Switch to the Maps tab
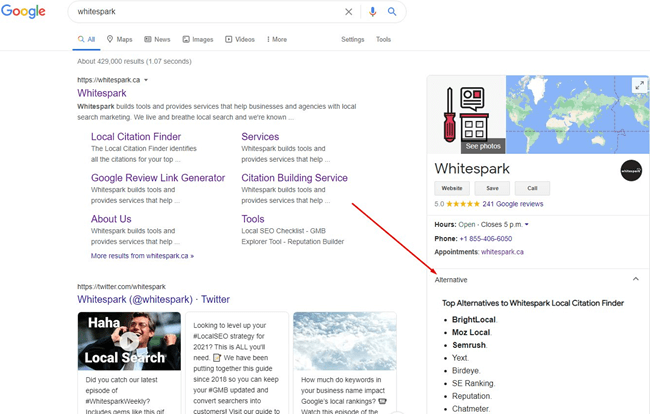650x414 pixels. tap(119, 39)
